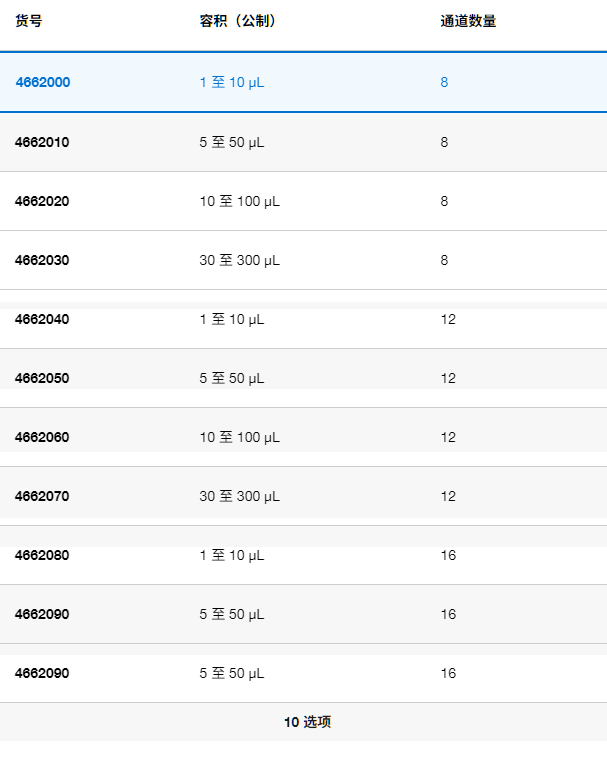Click the 货号 column header
The image size is (607, 783).
[28, 21]
